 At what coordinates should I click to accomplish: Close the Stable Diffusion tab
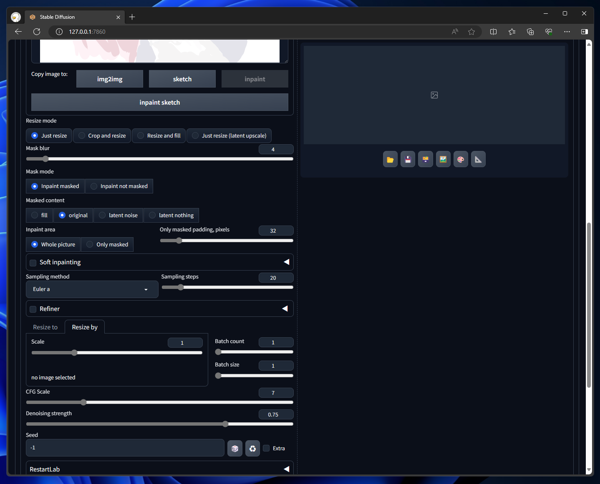point(118,17)
